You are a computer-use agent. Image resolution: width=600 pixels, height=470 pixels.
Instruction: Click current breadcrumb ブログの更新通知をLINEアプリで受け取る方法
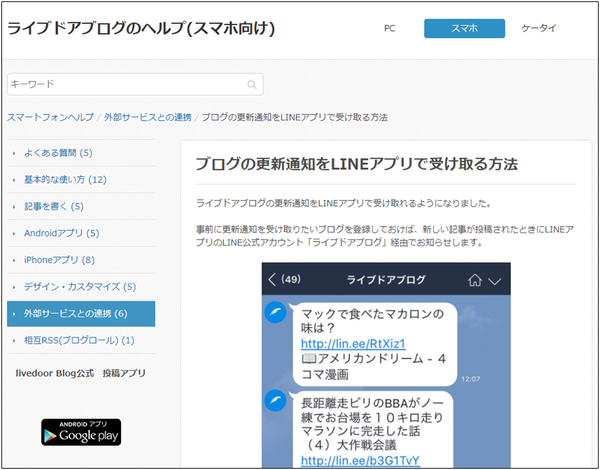[295, 117]
